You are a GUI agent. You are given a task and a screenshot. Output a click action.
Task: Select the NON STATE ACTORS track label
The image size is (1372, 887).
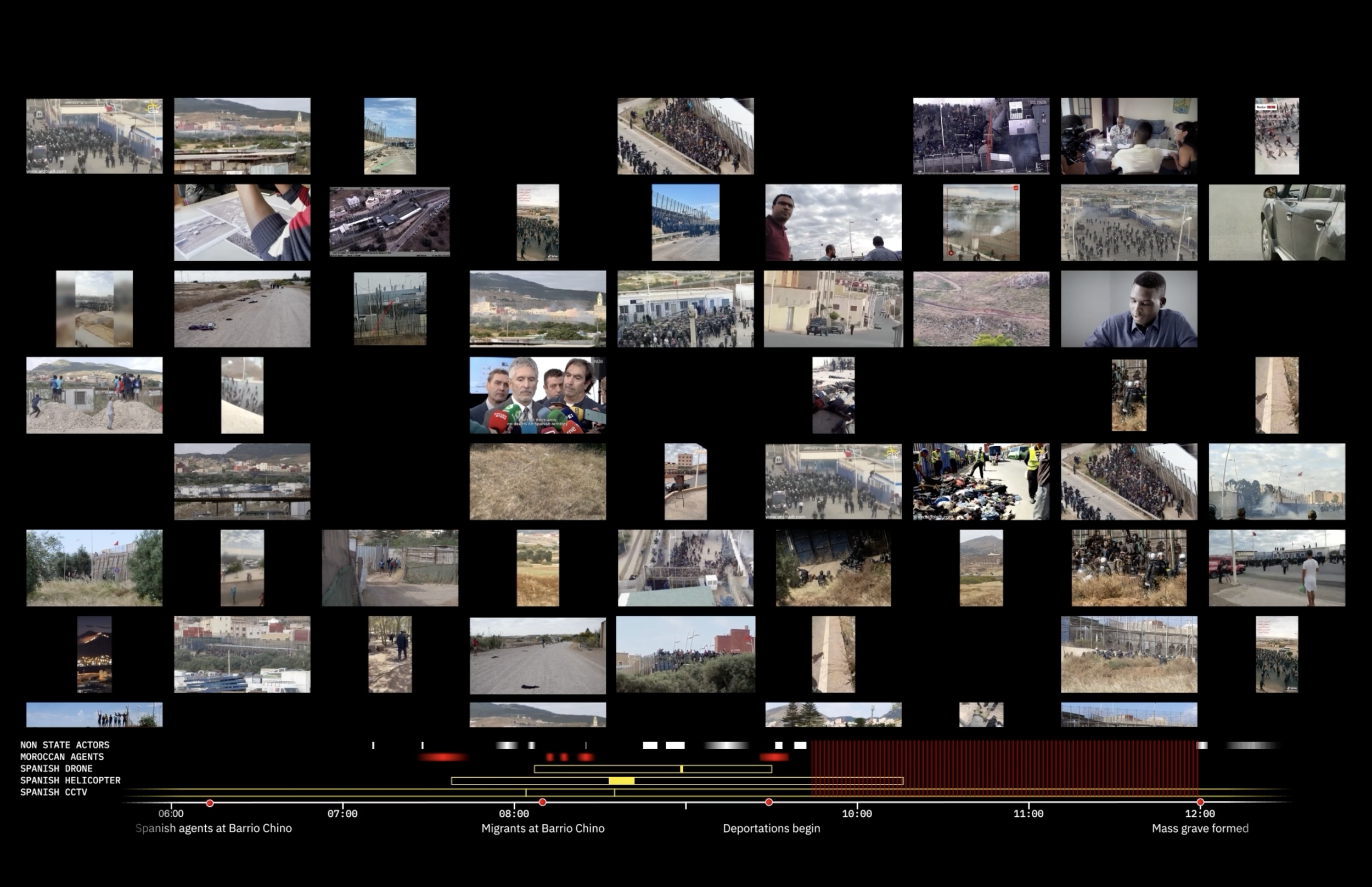[x=64, y=745]
